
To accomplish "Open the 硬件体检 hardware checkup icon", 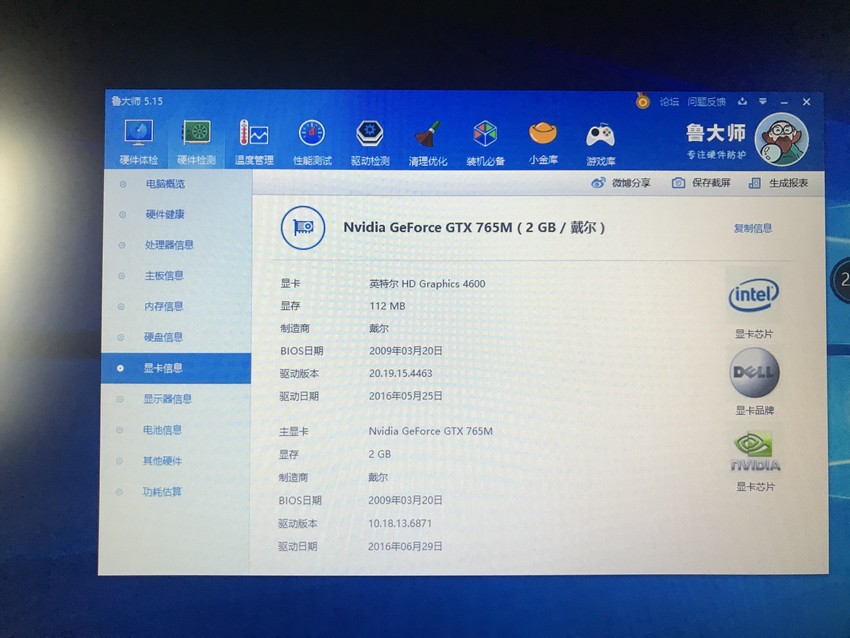I will point(139,142).
